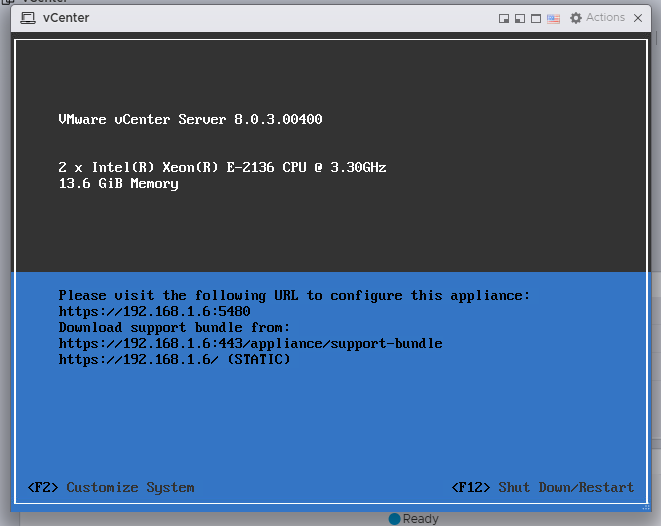This screenshot has height=526, width=661.
Task: Select F12 Shut Down/Restart option
Action: (x=543, y=487)
